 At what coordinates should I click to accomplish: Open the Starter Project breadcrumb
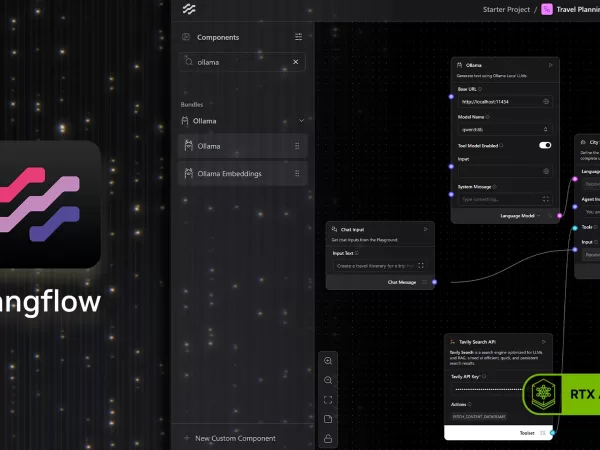tap(507, 9)
